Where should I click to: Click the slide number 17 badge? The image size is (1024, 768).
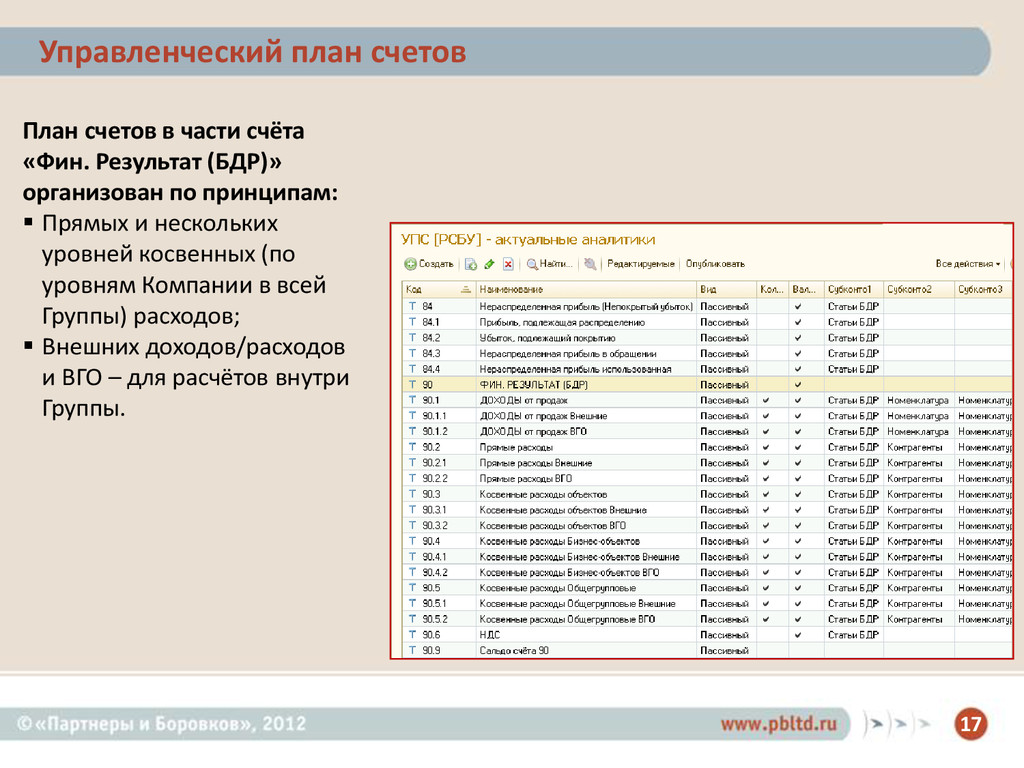click(x=970, y=724)
